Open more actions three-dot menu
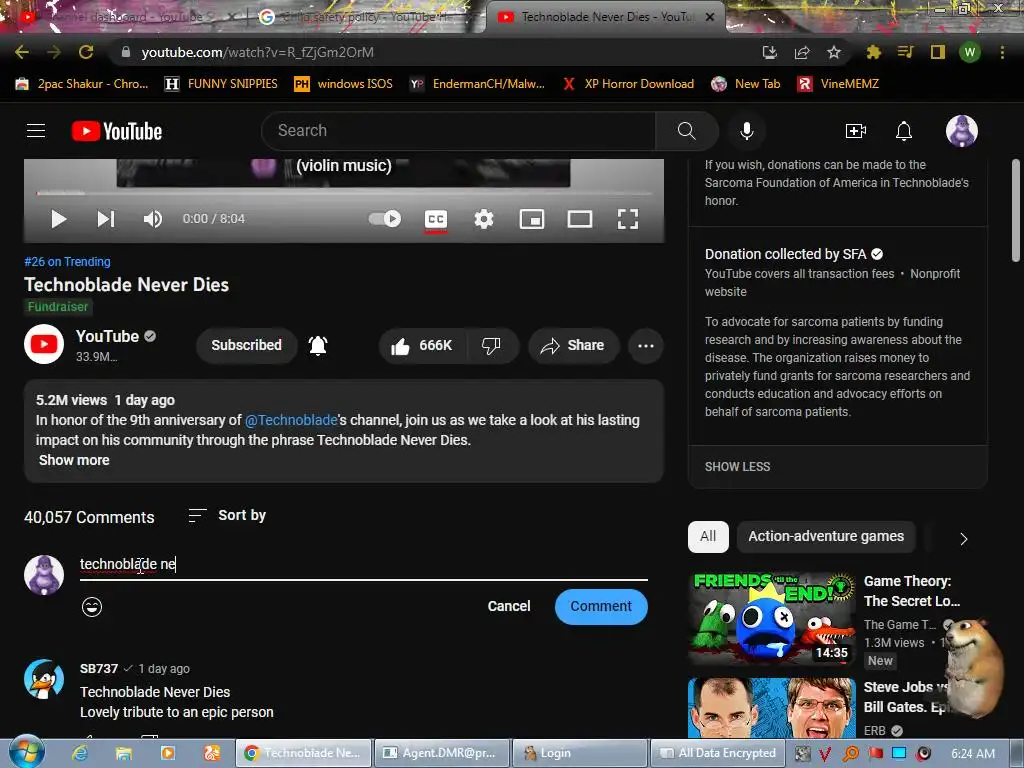This screenshot has height=768, width=1024. 646,345
